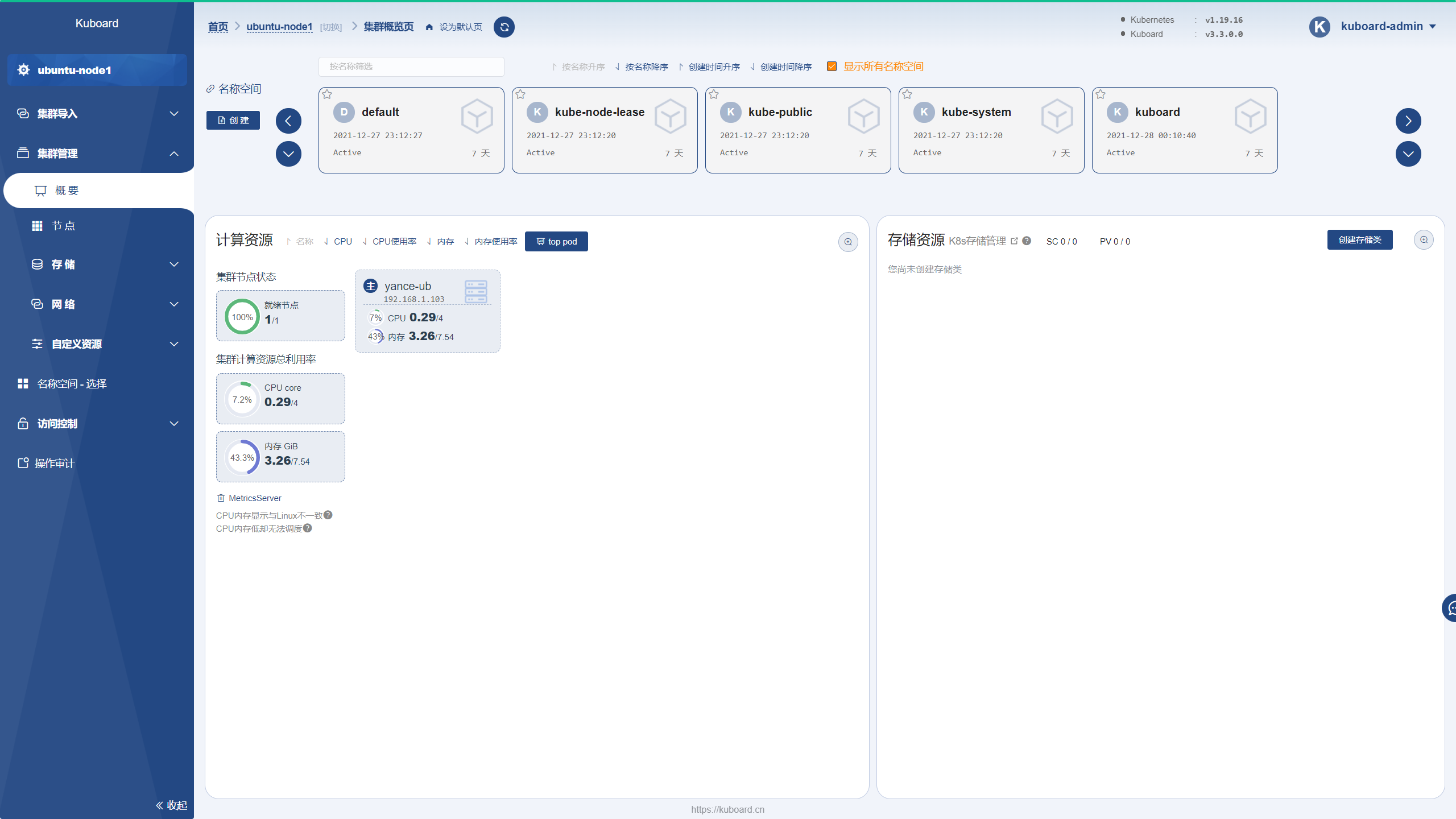The width and height of the screenshot is (1456, 819).
Task: Click the refresh icon beside 设为默认页
Action: point(504,27)
